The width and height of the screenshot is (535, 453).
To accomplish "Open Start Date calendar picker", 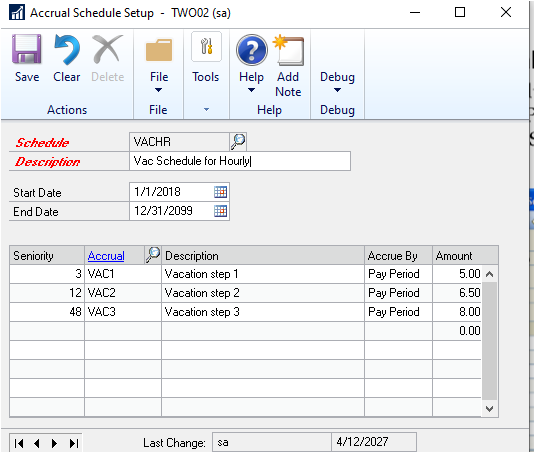I will 220,192.
